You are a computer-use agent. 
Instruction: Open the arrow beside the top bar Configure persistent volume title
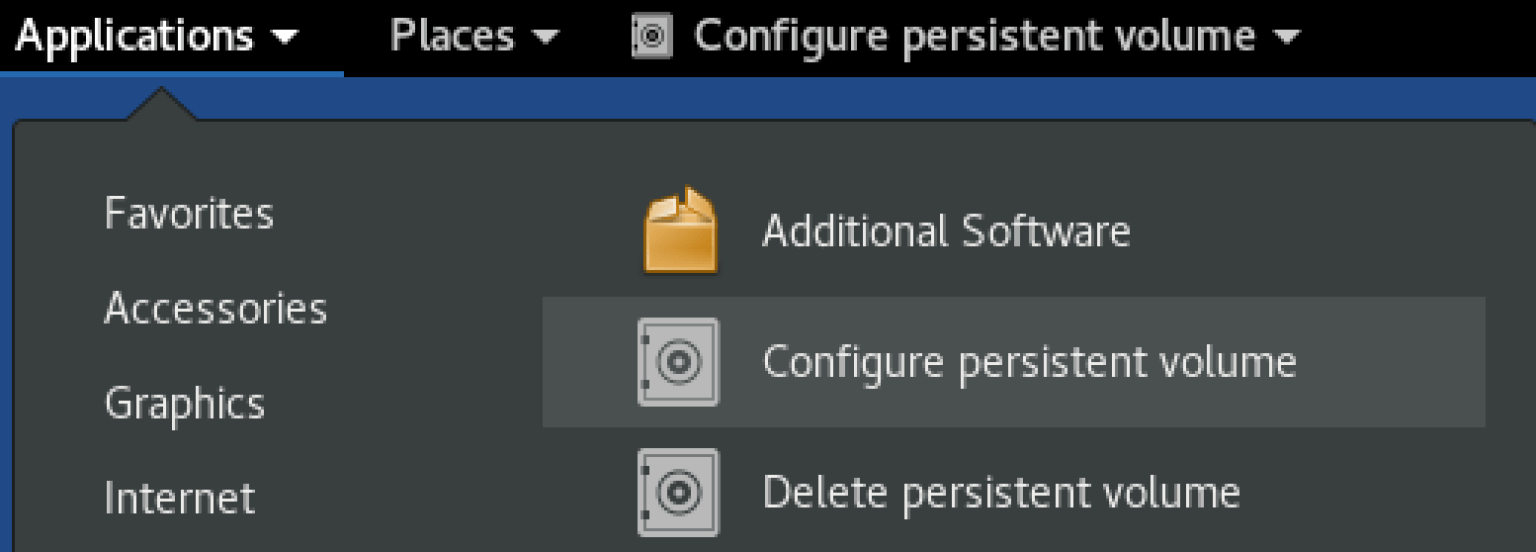tap(1286, 38)
